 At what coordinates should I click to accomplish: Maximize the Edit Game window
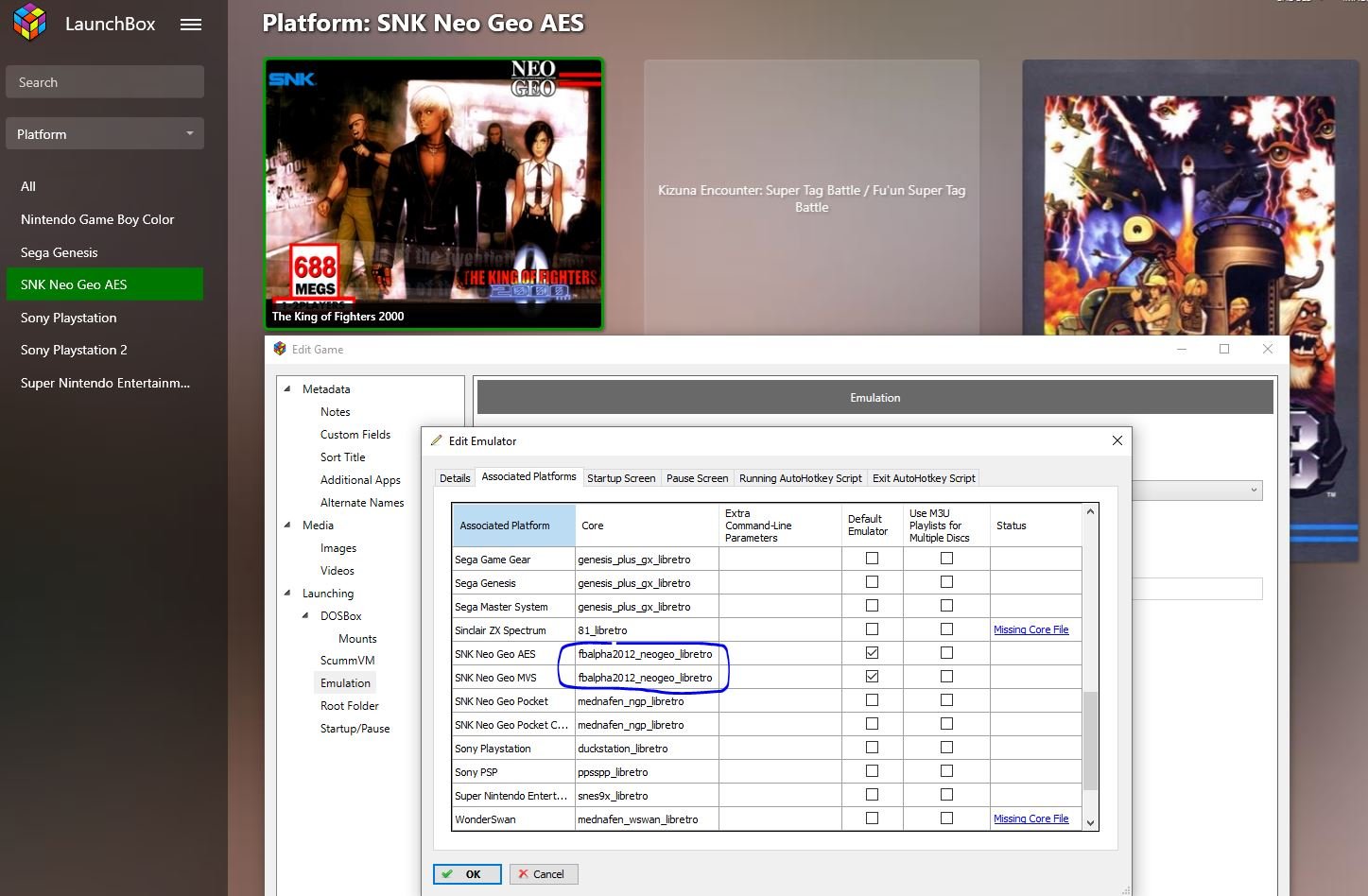(1224, 349)
